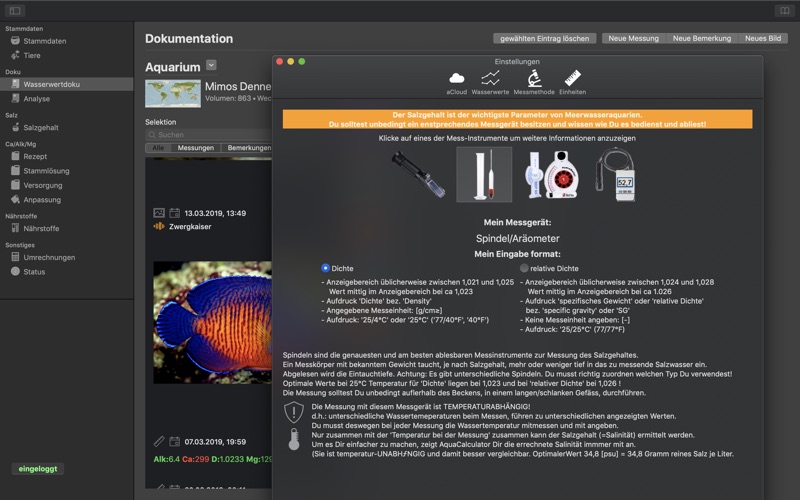Choose the red swing-arm hydrometer instrument
The image size is (800, 500).
click(552, 174)
